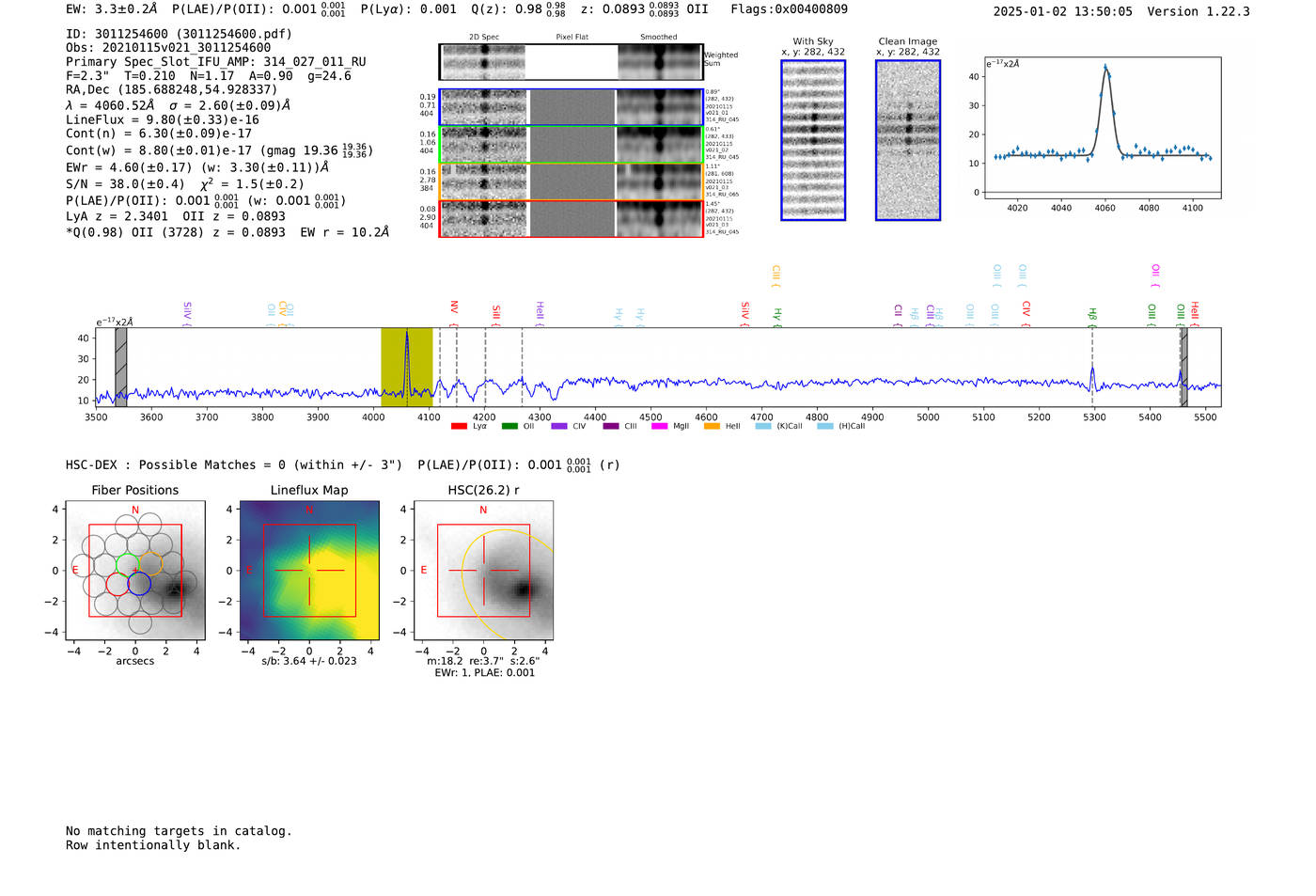Viewport: 1316px width, 896px height.
Task: Click the purple SiIV marker near 3700
Action: pos(187,314)
